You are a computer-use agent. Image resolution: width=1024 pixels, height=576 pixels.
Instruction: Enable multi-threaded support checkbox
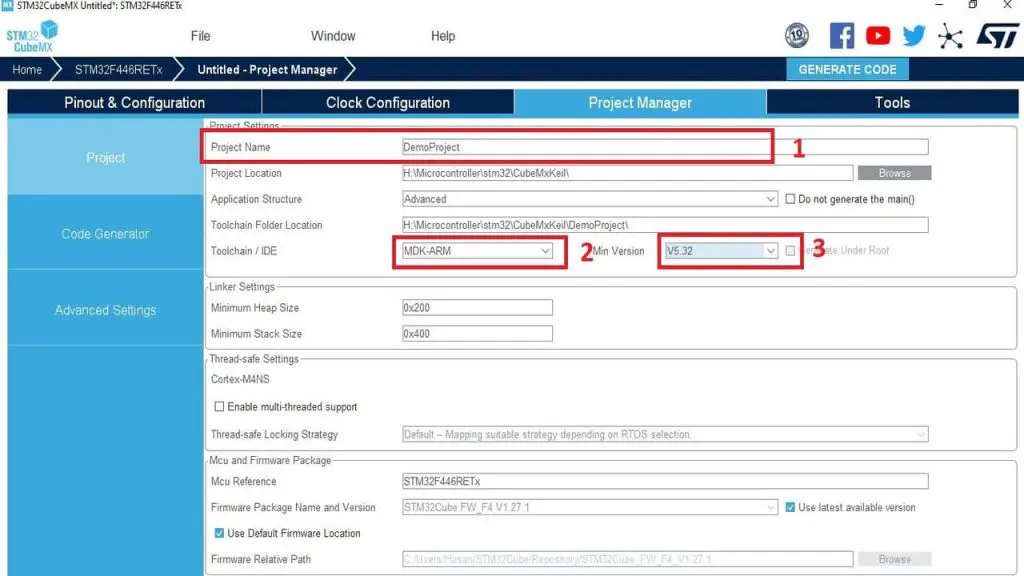(219, 406)
